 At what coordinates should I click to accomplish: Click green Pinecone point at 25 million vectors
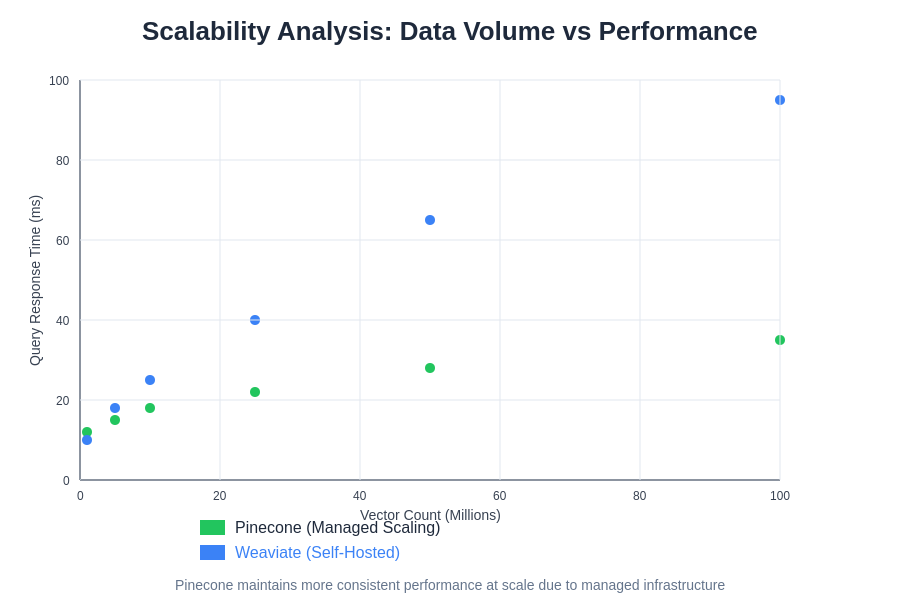pyautogui.click(x=255, y=392)
